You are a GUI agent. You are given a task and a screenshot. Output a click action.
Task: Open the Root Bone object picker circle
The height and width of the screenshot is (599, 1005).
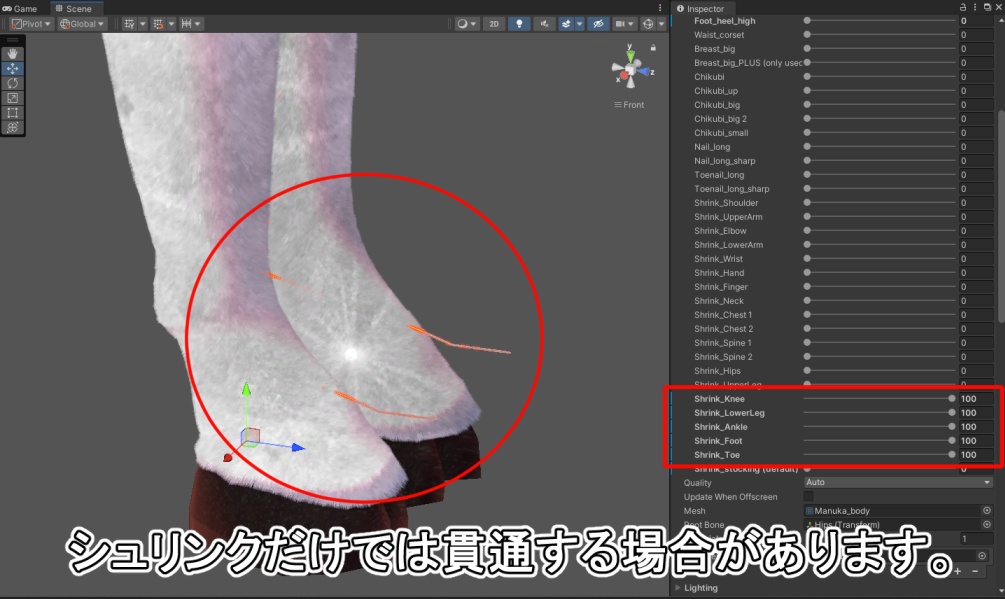[986, 524]
